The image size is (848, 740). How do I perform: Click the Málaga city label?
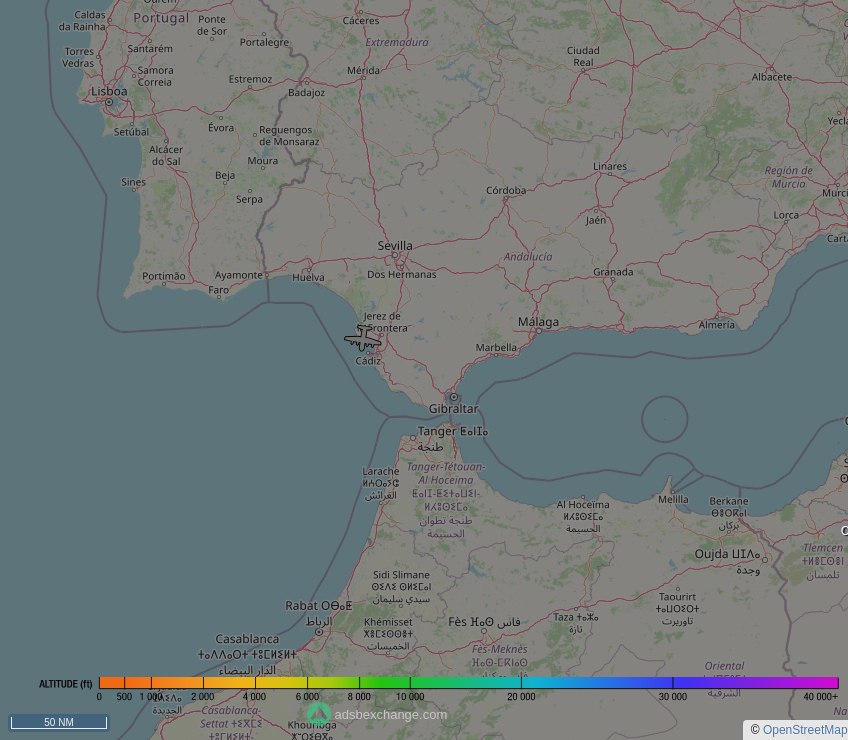click(x=538, y=322)
